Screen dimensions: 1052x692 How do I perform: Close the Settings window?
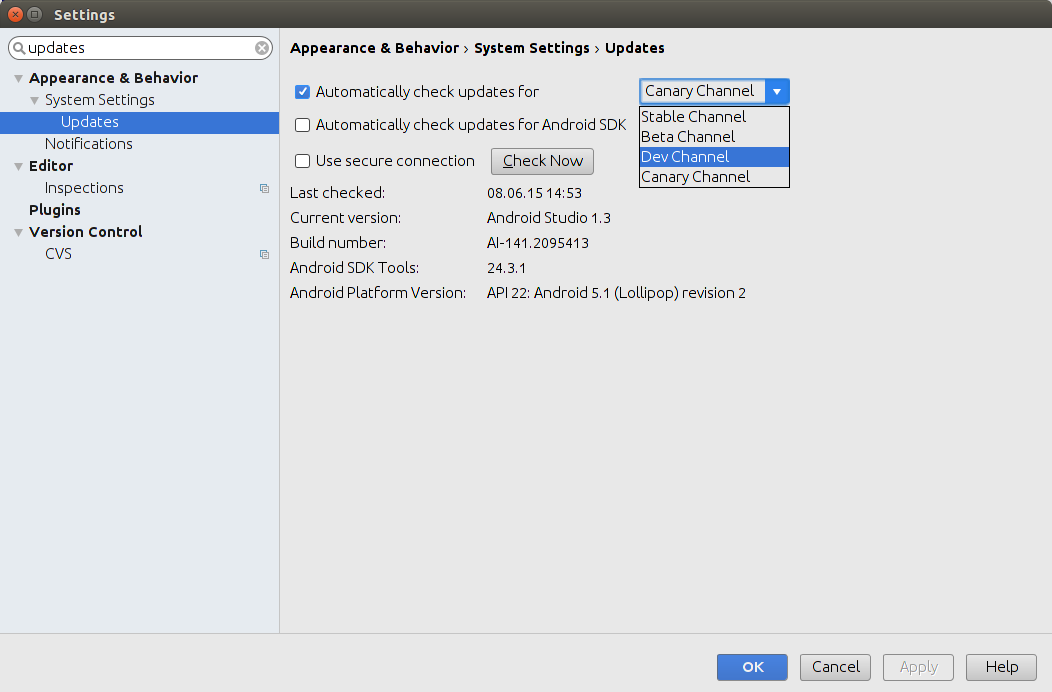15,14
